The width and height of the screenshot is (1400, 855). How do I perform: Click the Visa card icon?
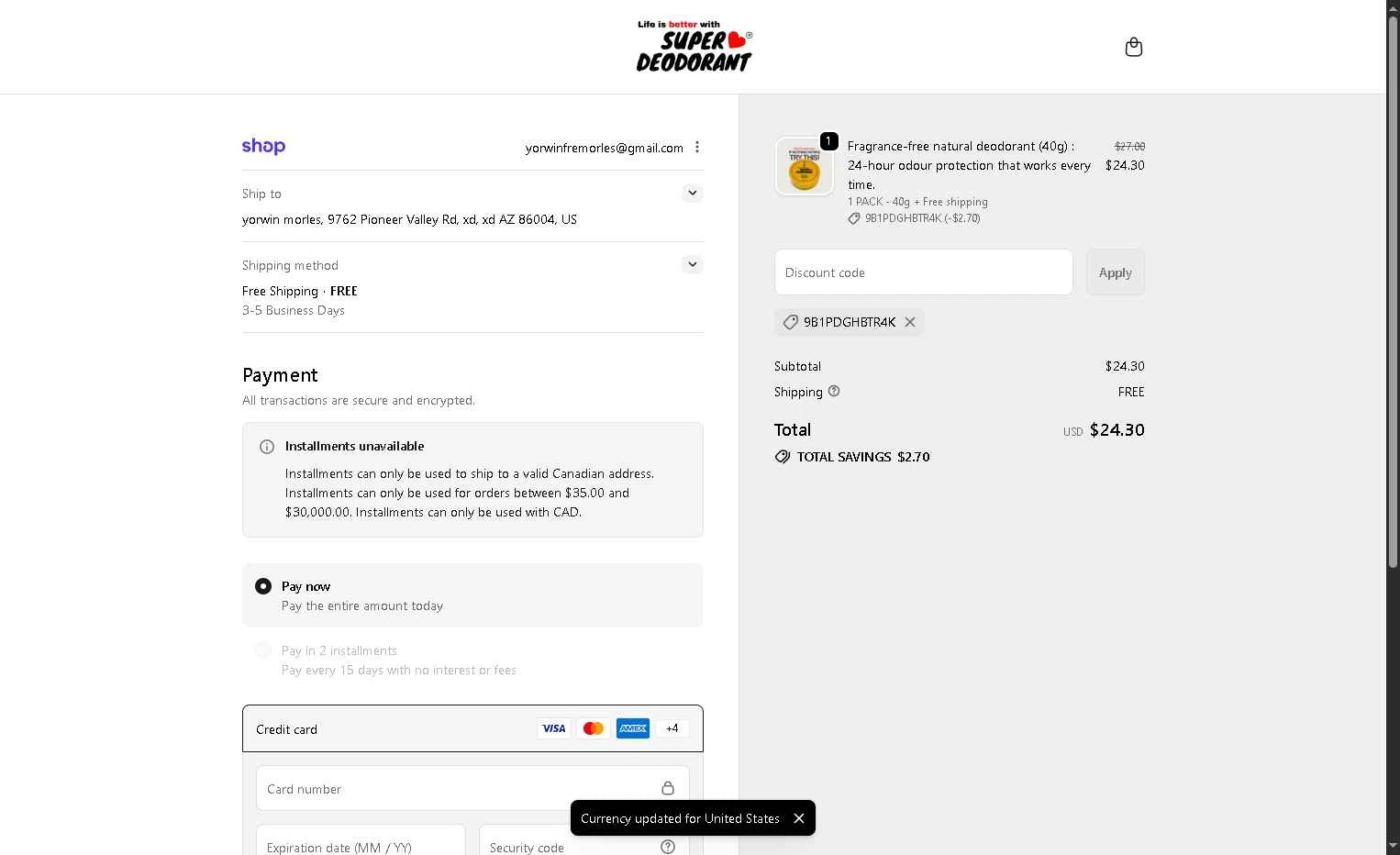(x=554, y=728)
